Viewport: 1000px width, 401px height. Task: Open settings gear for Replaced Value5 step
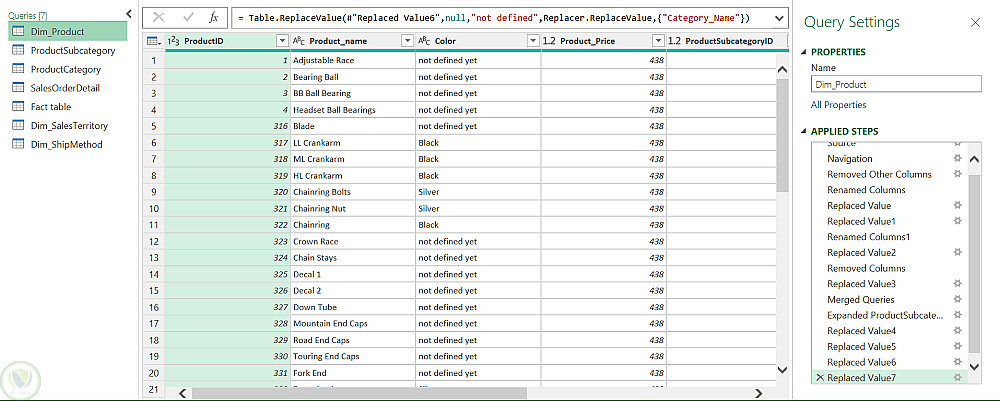[x=957, y=346]
